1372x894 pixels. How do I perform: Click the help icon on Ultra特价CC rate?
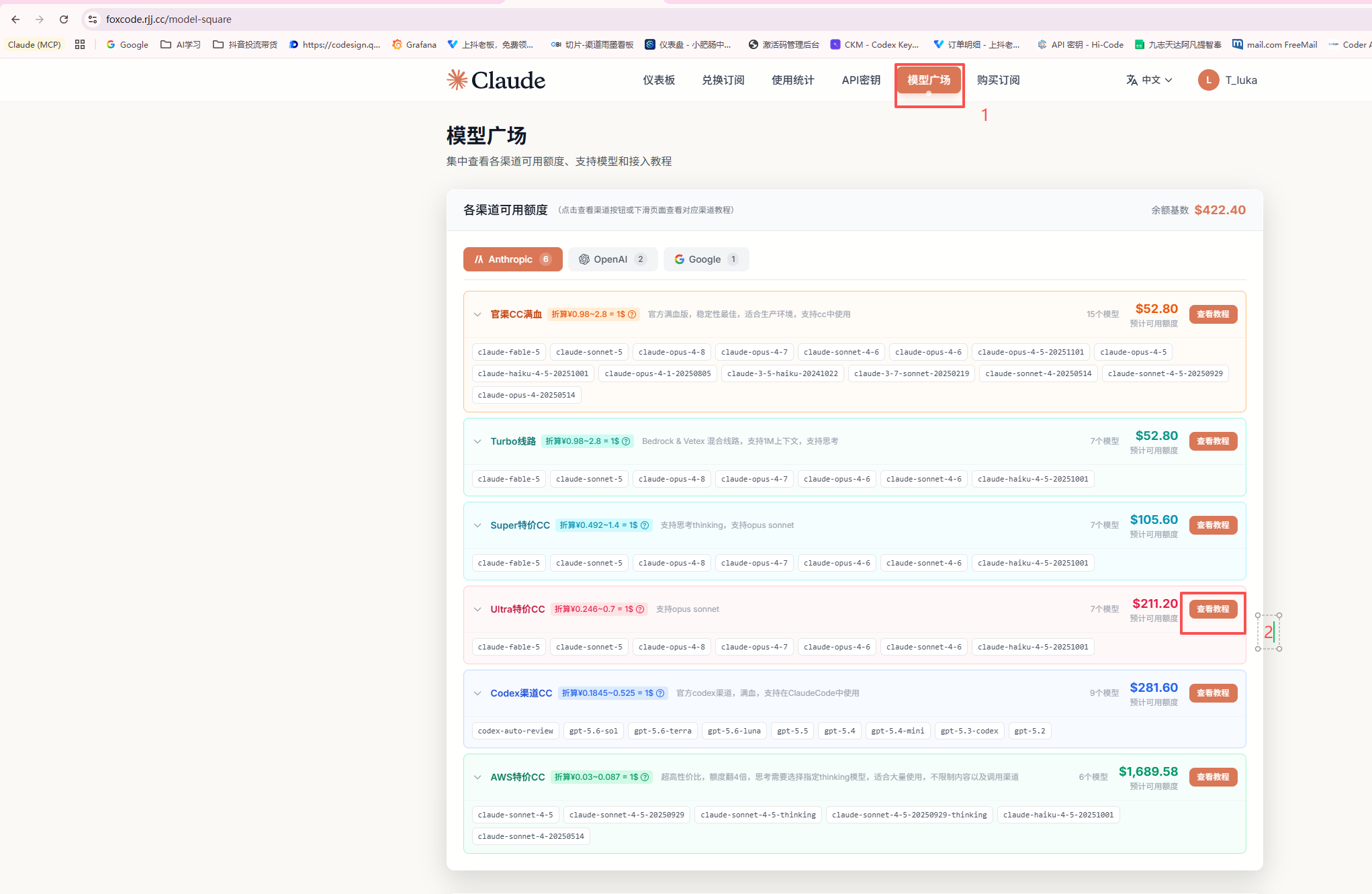point(640,609)
